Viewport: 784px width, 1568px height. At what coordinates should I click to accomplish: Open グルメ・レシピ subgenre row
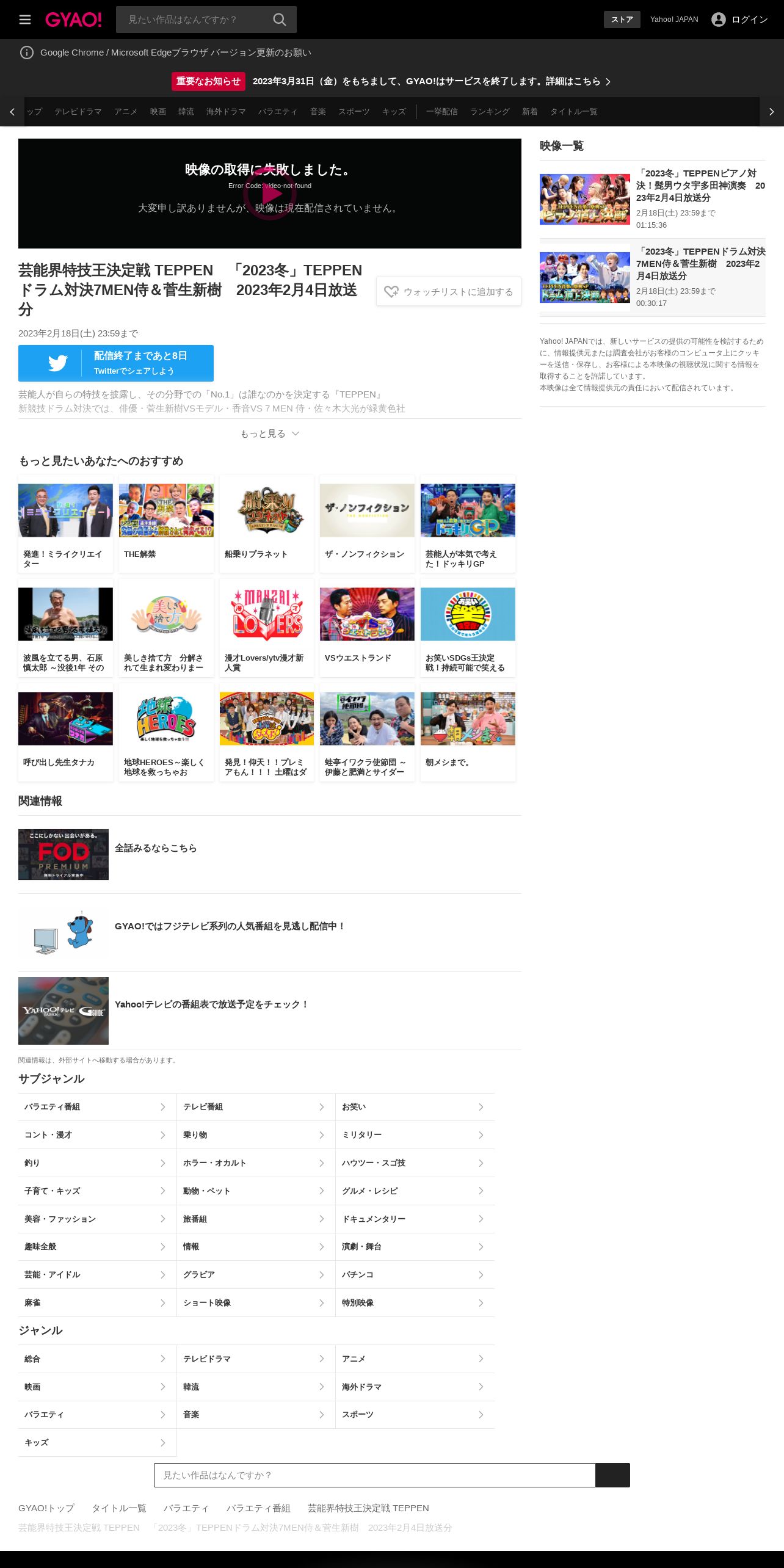point(415,1191)
